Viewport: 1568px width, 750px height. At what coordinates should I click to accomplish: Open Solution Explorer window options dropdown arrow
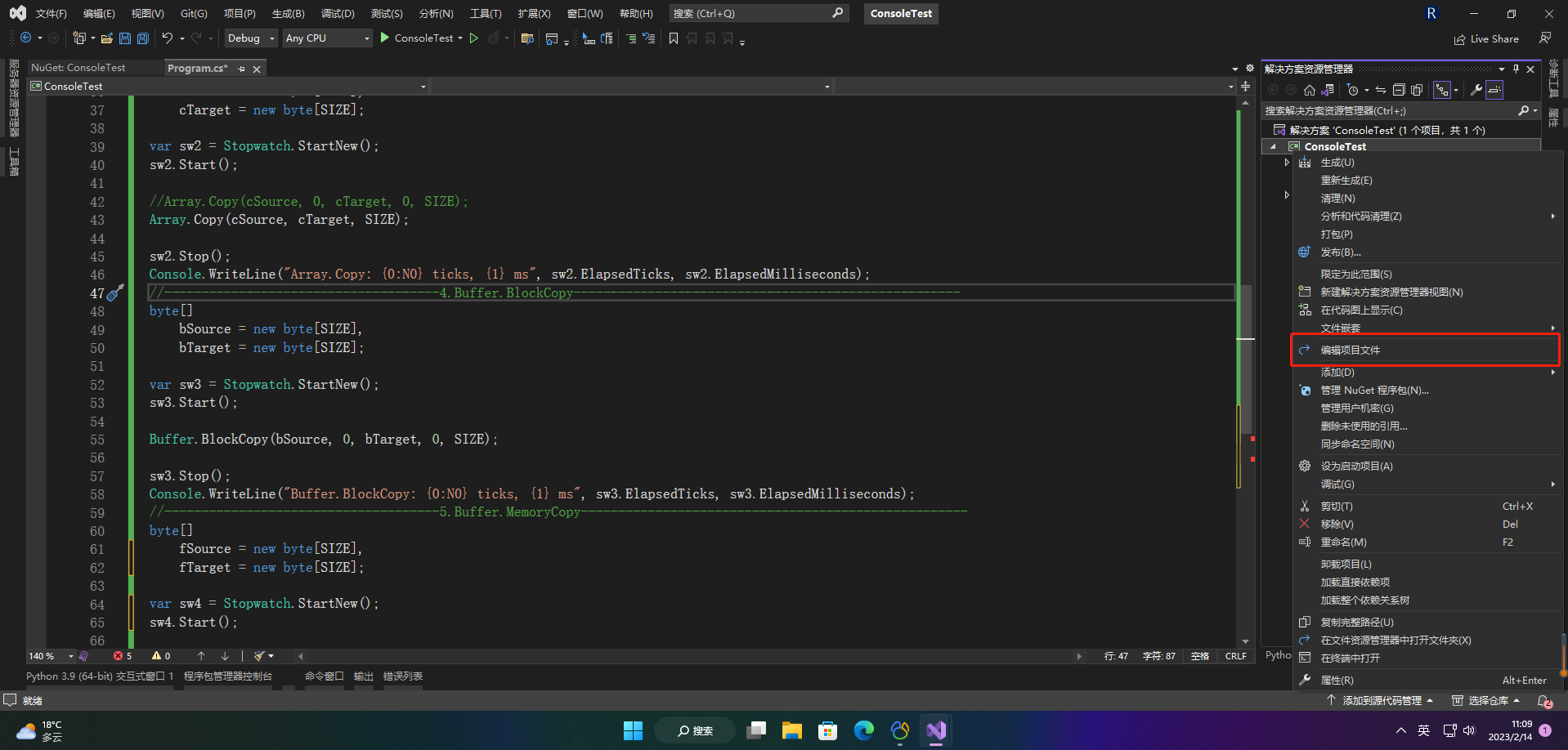click(x=1502, y=69)
